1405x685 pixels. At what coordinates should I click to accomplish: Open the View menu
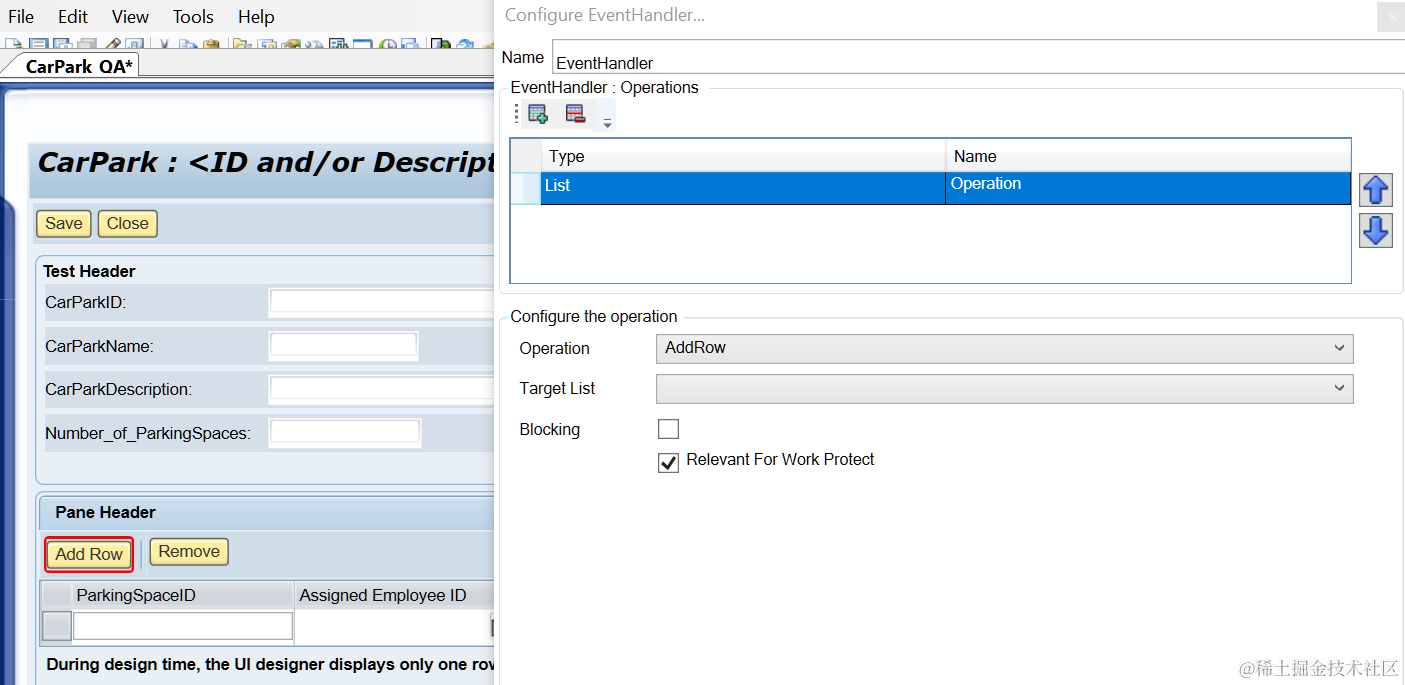tap(131, 17)
